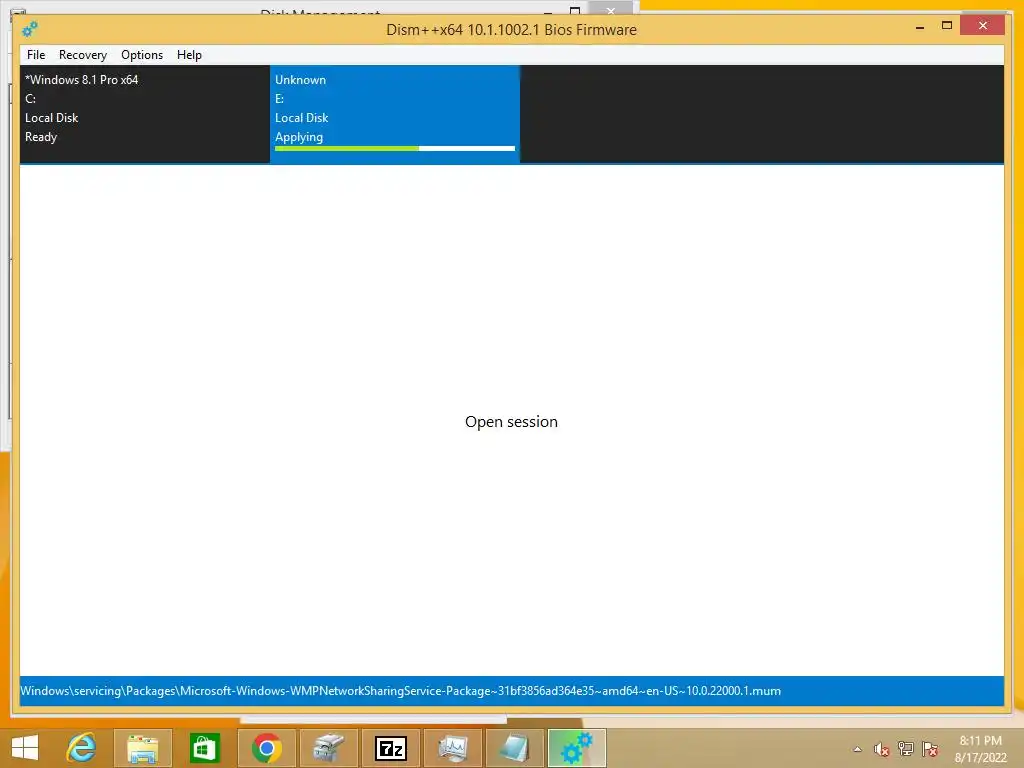Click the network tray icon
The height and width of the screenshot is (768, 1024).
point(906,749)
